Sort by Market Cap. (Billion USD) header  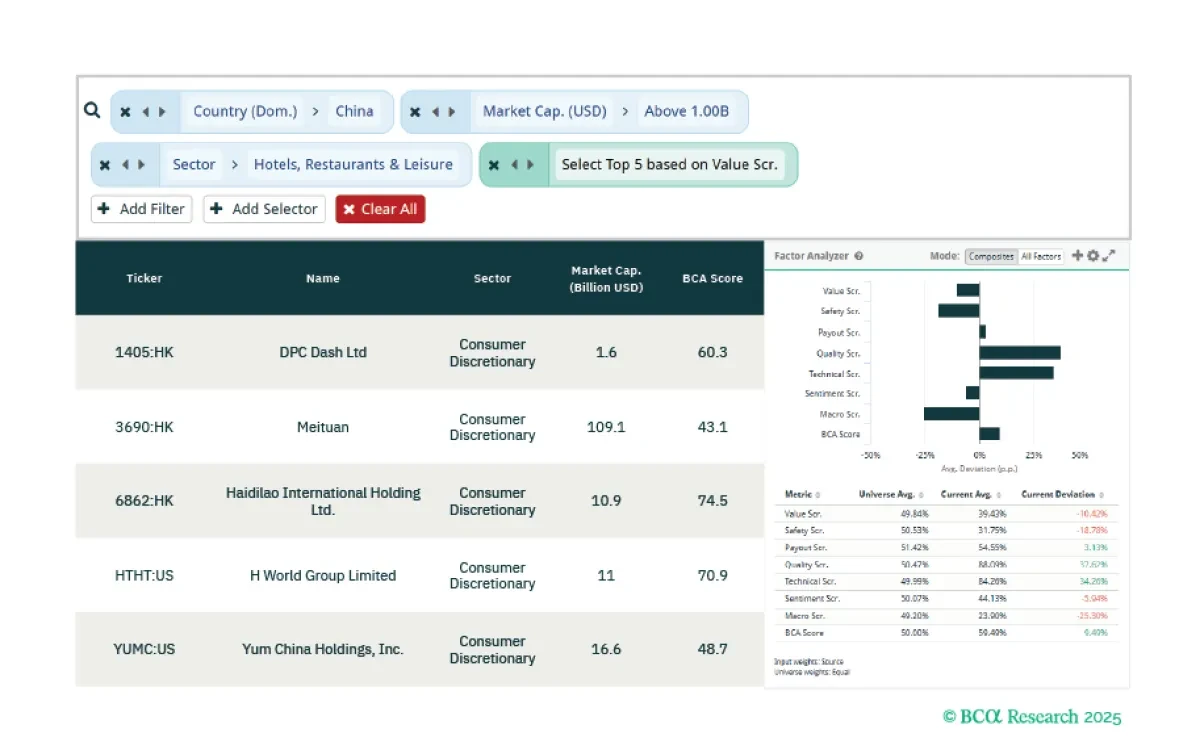[606, 279]
